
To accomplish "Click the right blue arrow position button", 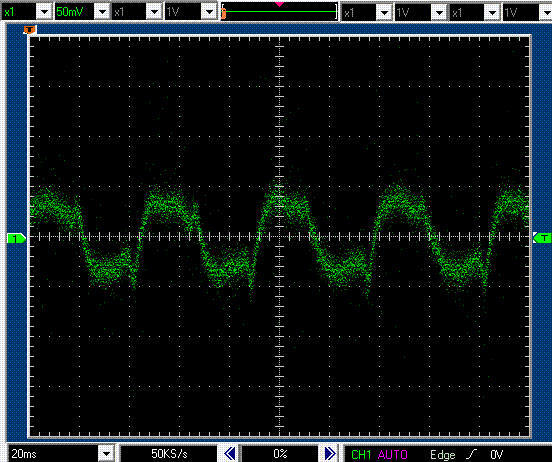I will pyautogui.click(x=330, y=454).
